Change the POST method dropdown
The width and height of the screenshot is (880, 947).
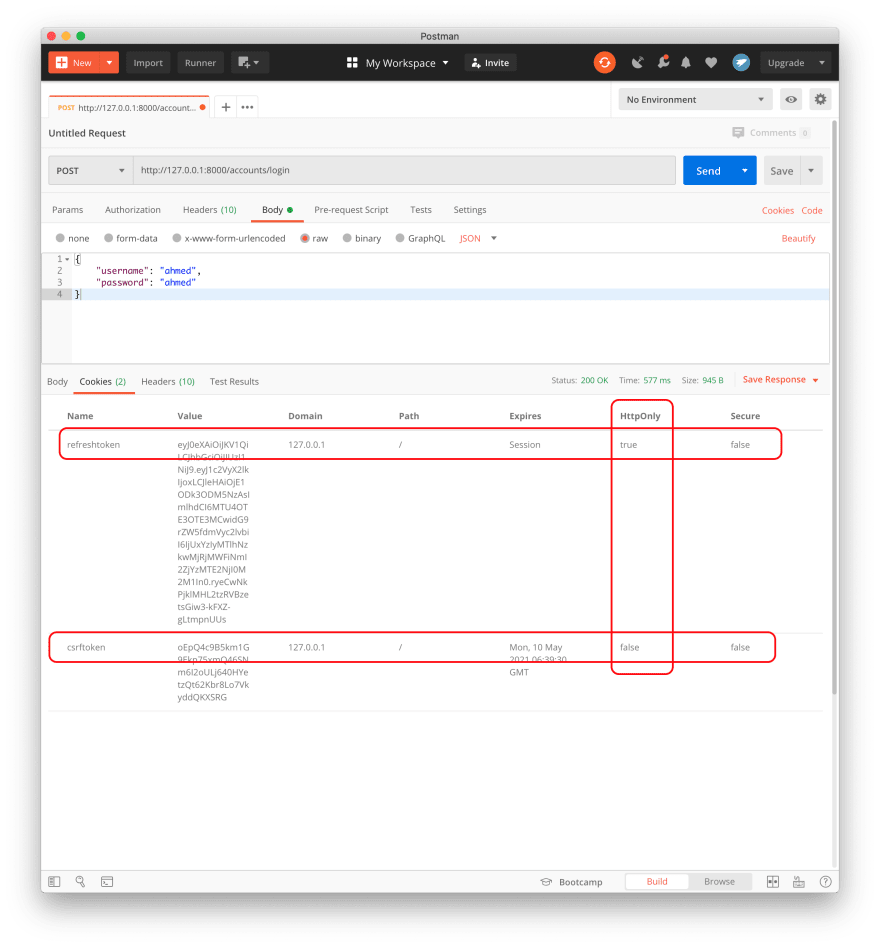coord(91,170)
